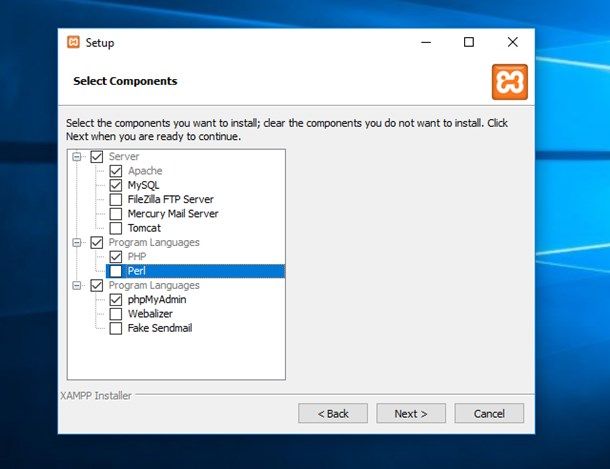
Task: Uncheck the first Program Languages group checkbox
Action: [96, 243]
